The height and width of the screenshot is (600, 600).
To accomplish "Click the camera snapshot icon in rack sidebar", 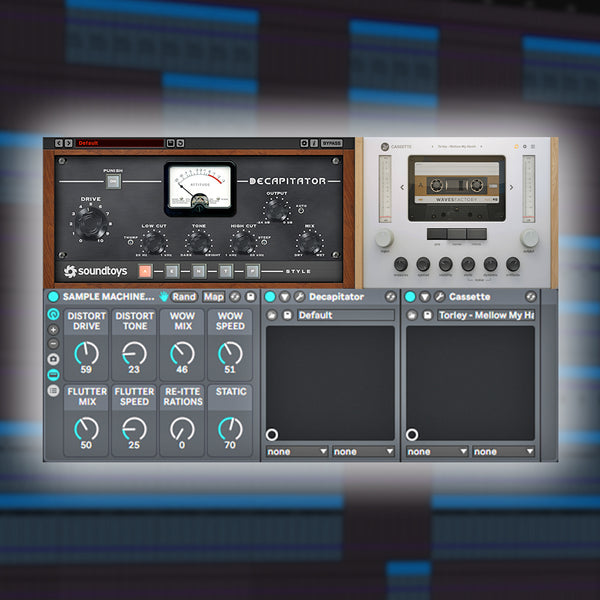I will [54, 359].
